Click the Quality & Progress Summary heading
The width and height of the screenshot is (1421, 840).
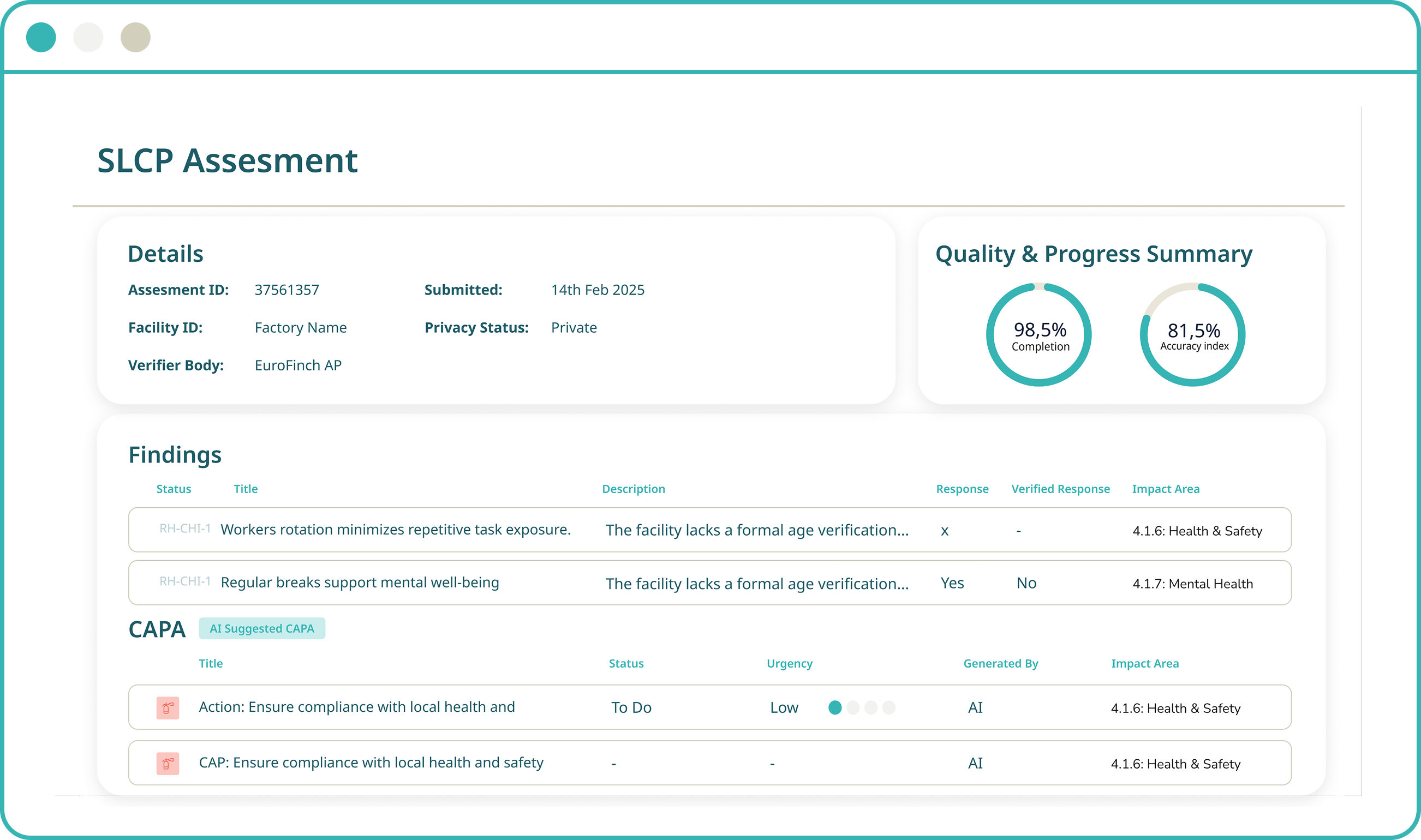click(1094, 254)
